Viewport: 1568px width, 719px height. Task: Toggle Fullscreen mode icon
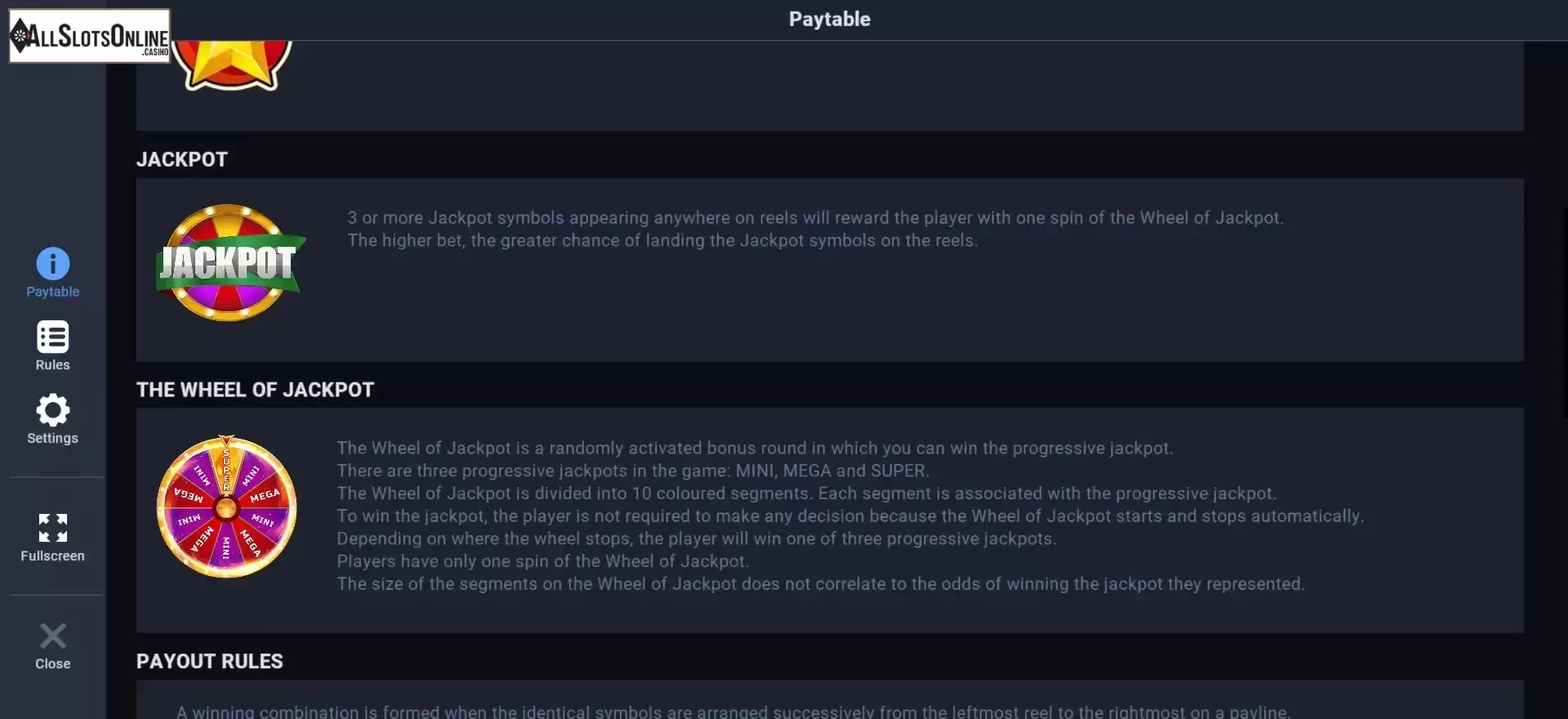click(x=53, y=528)
